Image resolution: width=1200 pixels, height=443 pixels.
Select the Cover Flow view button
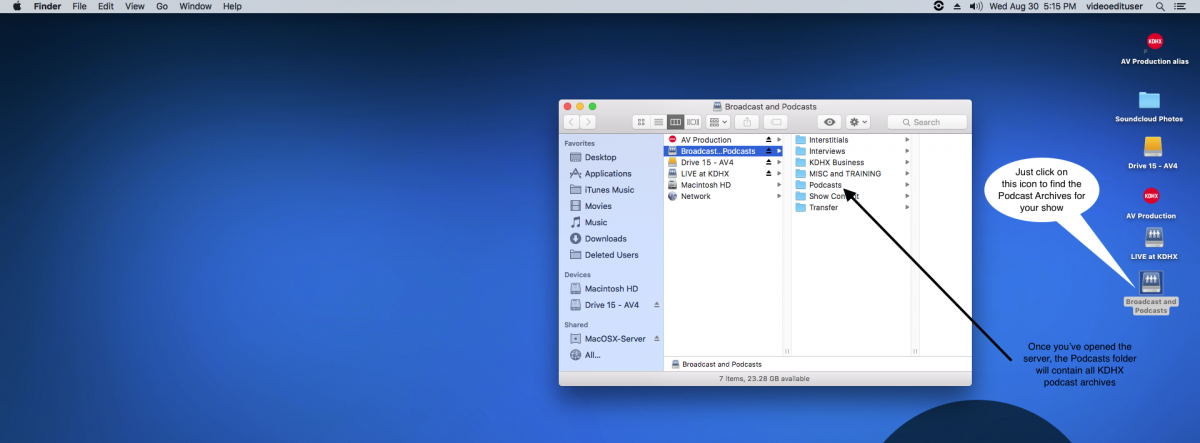pos(693,122)
